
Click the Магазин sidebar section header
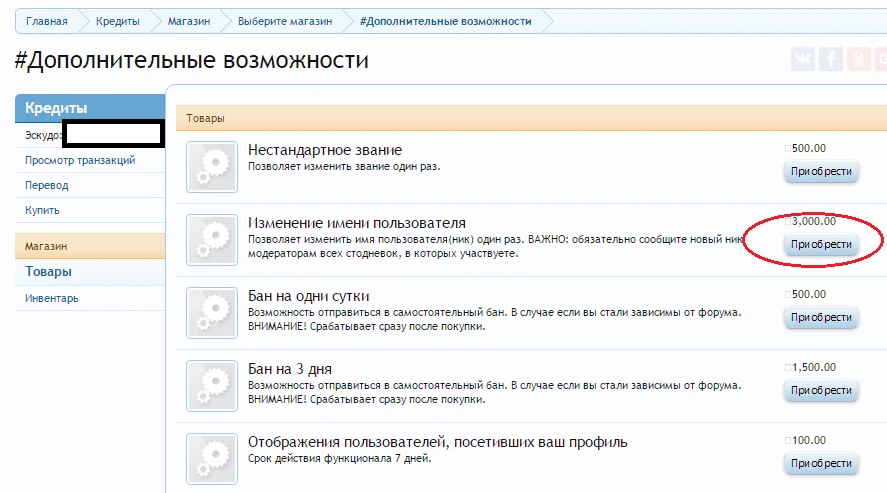pos(90,246)
